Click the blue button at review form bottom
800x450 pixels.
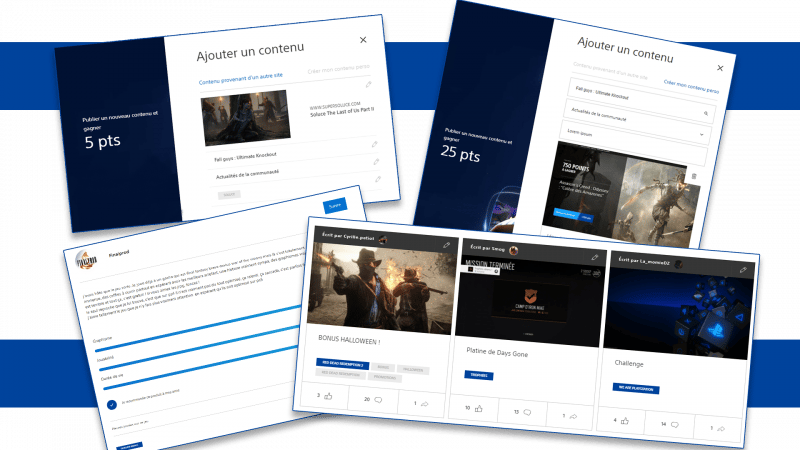point(130,446)
